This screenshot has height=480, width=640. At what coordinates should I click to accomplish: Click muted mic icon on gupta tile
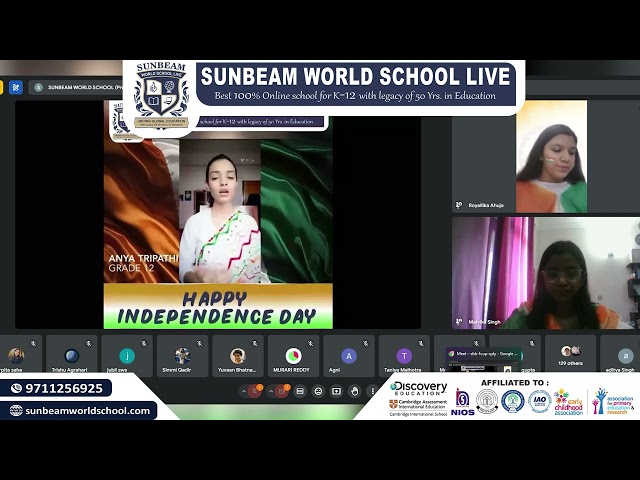point(532,344)
